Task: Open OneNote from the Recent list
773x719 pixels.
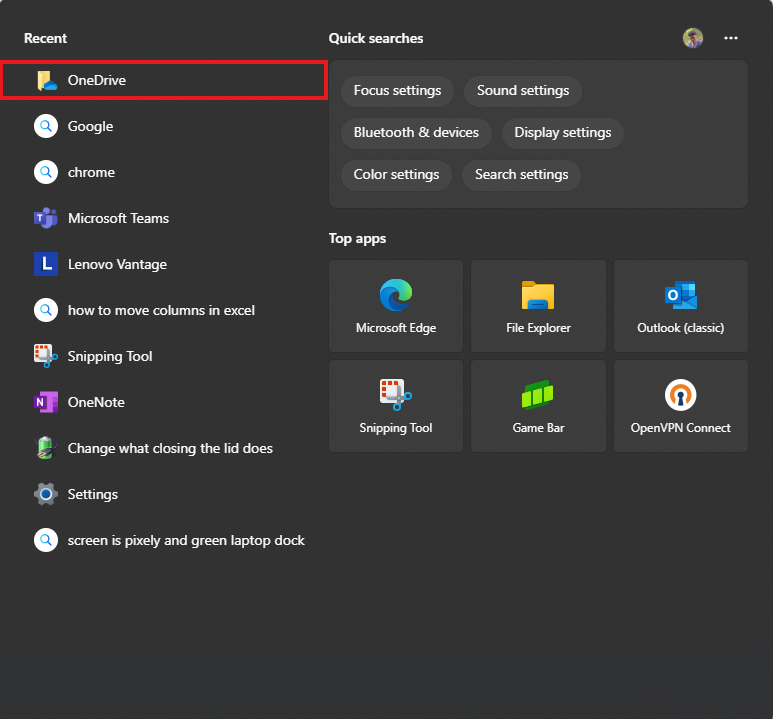Action: pyautogui.click(x=96, y=402)
